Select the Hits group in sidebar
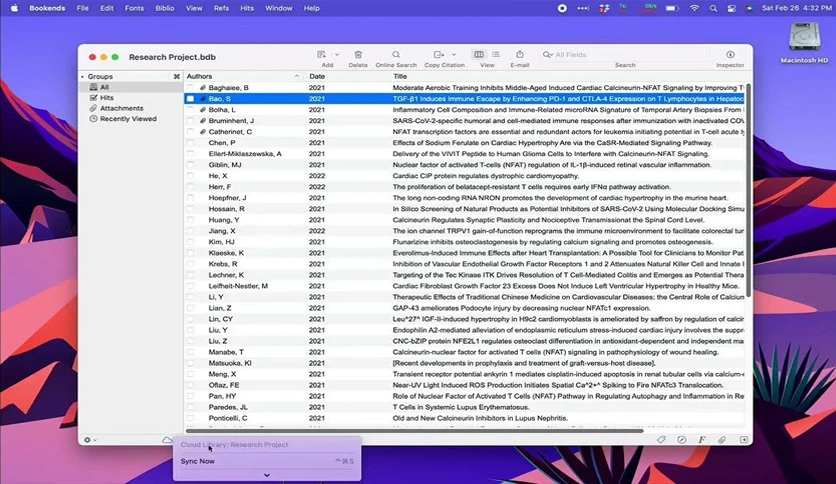 [131, 98]
